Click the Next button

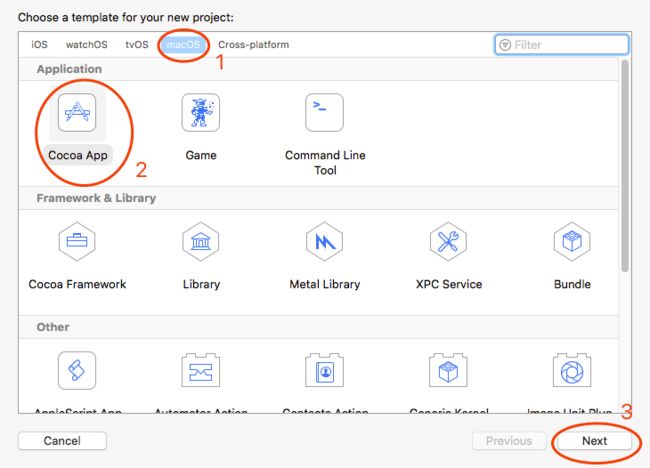point(594,441)
